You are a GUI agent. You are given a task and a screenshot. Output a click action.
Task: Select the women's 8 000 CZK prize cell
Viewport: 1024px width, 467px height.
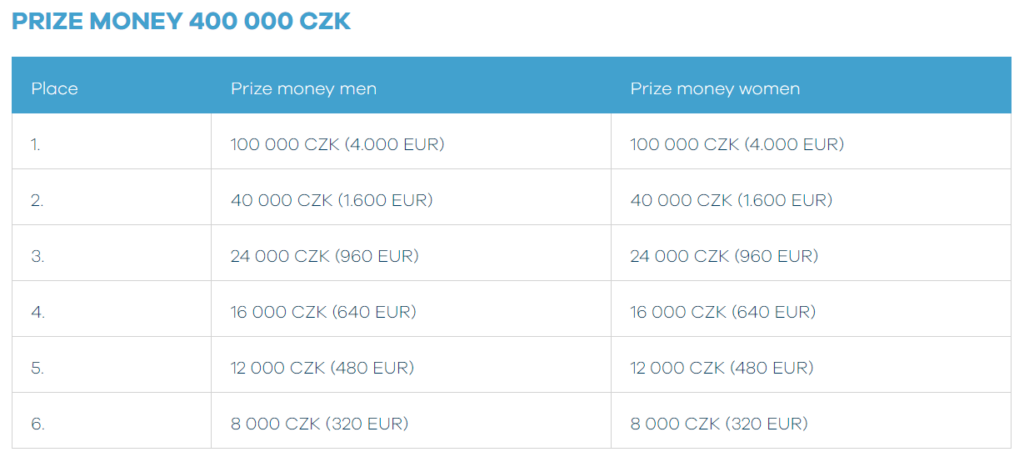pos(719,424)
